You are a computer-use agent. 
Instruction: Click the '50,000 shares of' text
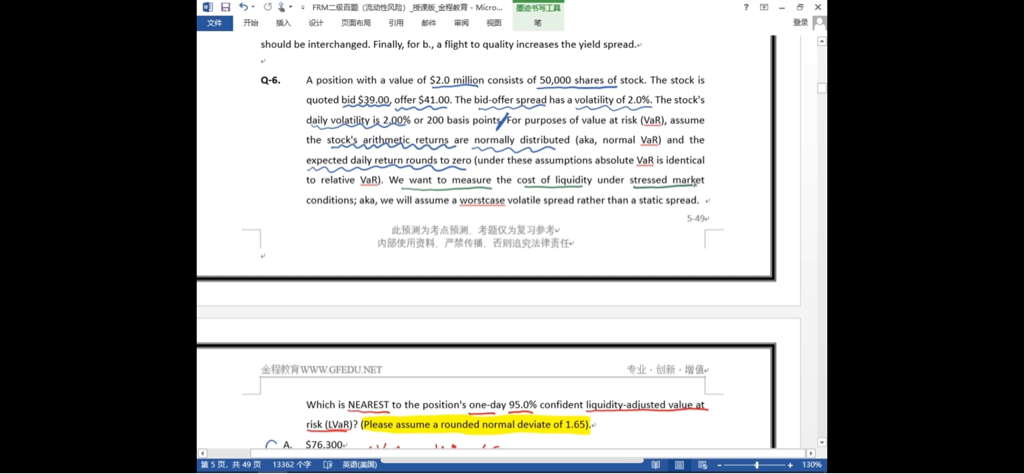[578, 80]
